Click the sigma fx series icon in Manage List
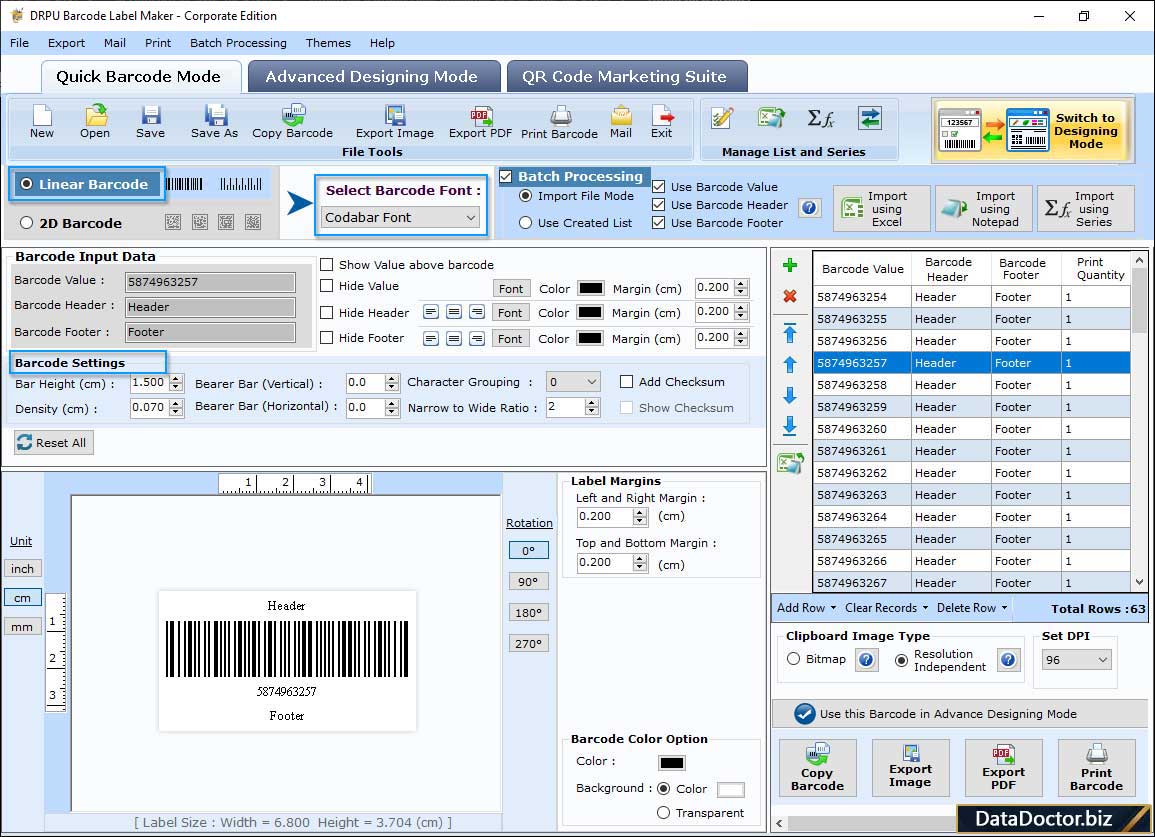Screen dimensions: 1155x837 tap(821, 118)
